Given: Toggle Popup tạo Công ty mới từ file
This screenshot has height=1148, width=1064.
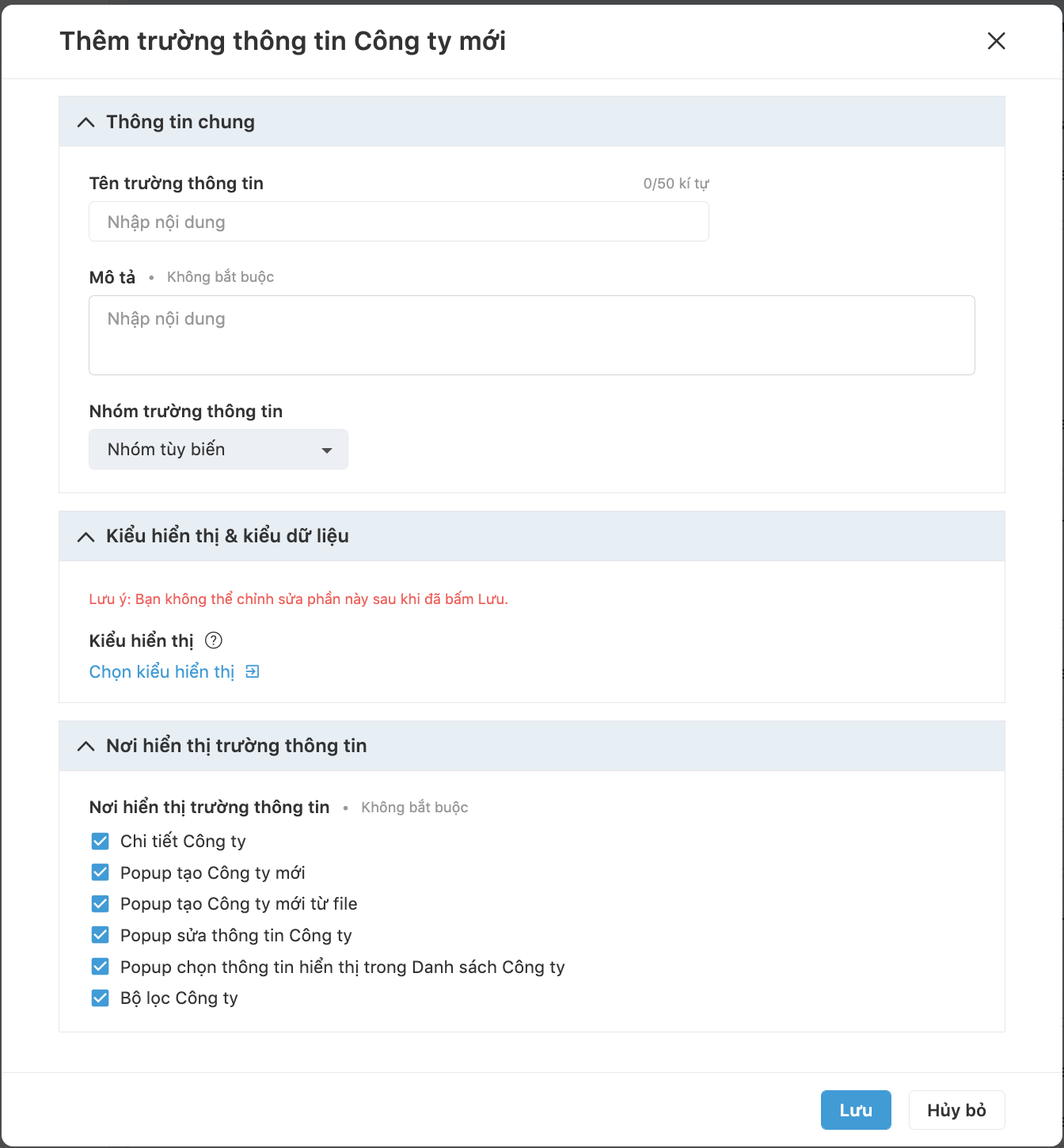Looking at the screenshot, I should click(x=101, y=903).
